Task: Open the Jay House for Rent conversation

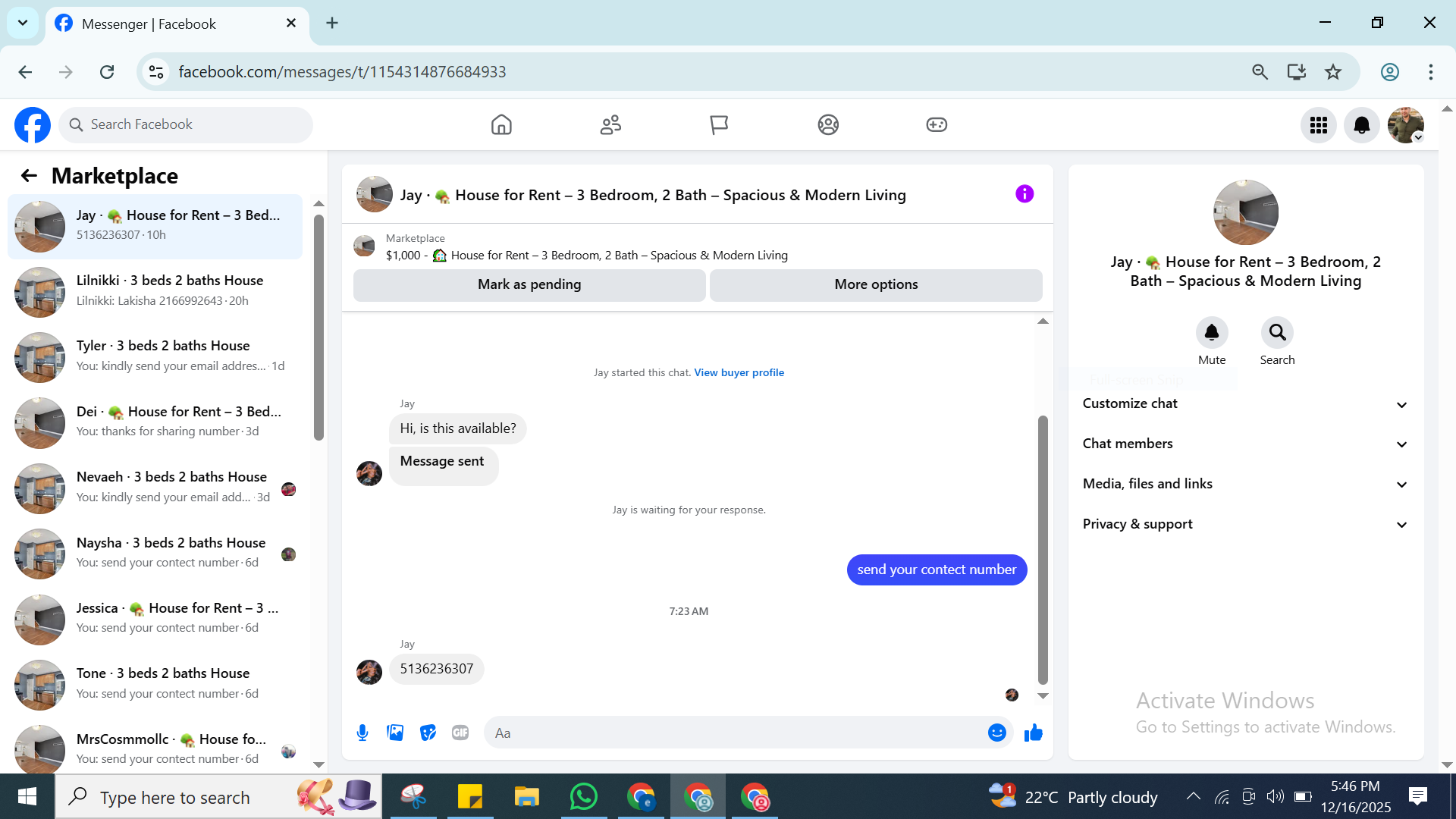Action: click(x=155, y=226)
